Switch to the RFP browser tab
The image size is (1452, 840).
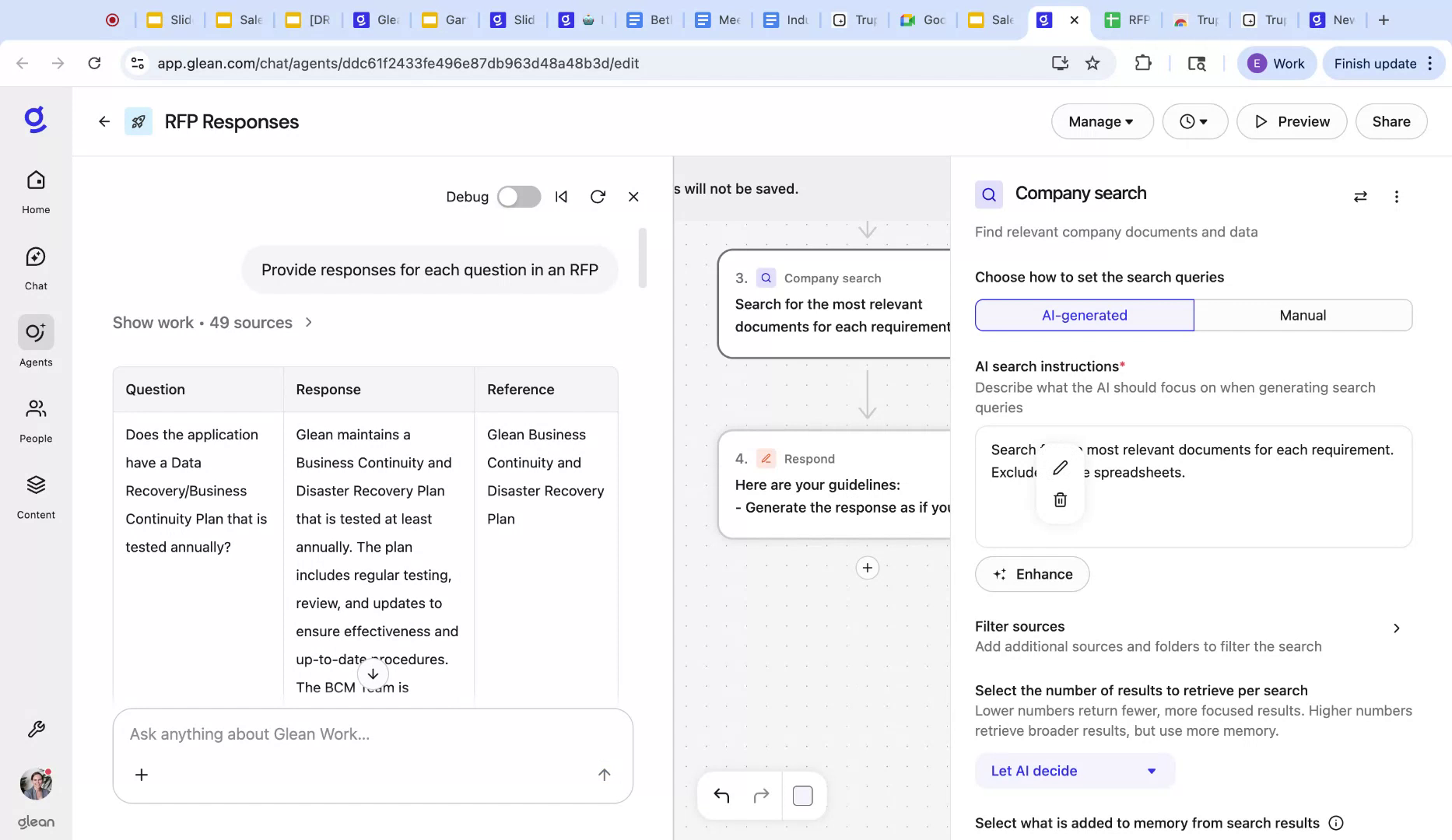point(1130,19)
